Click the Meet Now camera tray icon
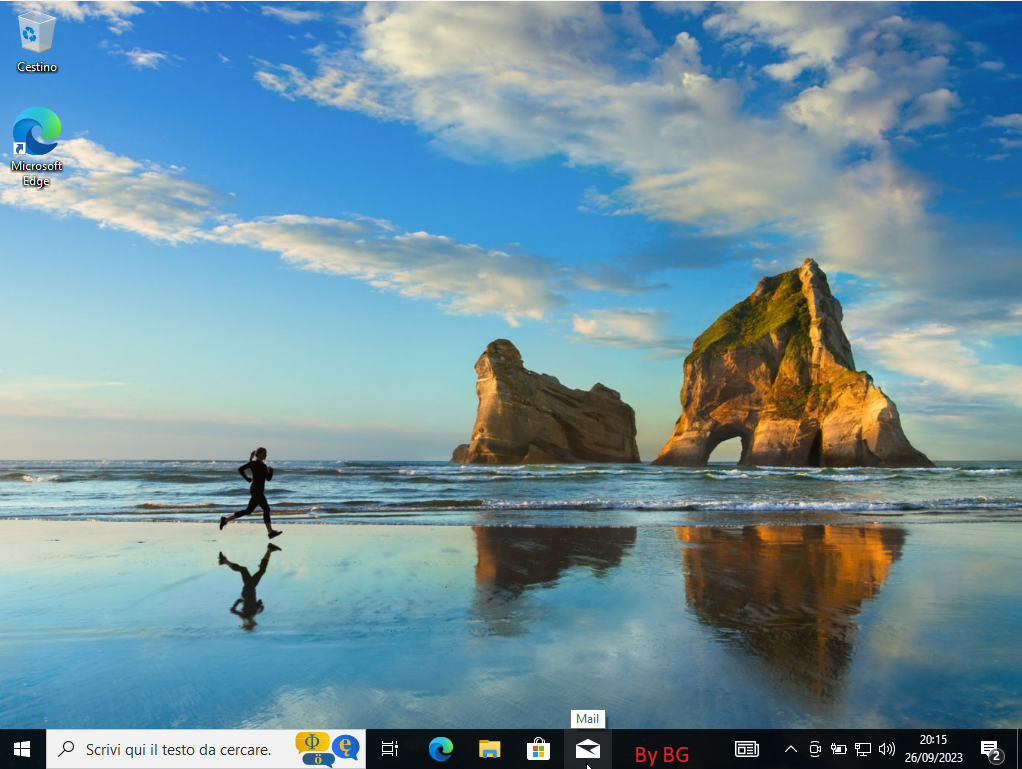 point(815,749)
